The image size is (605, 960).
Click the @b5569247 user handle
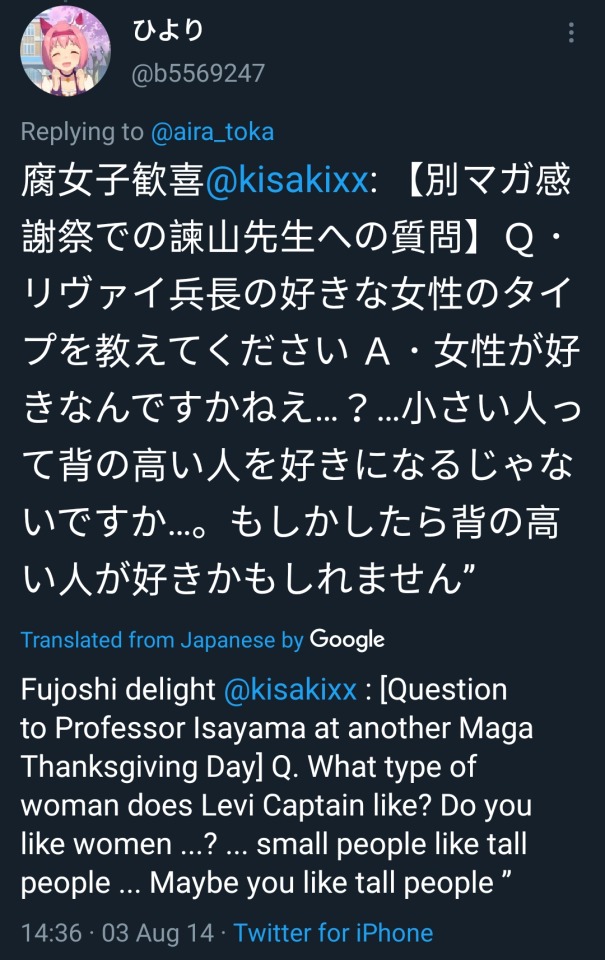[199, 73]
